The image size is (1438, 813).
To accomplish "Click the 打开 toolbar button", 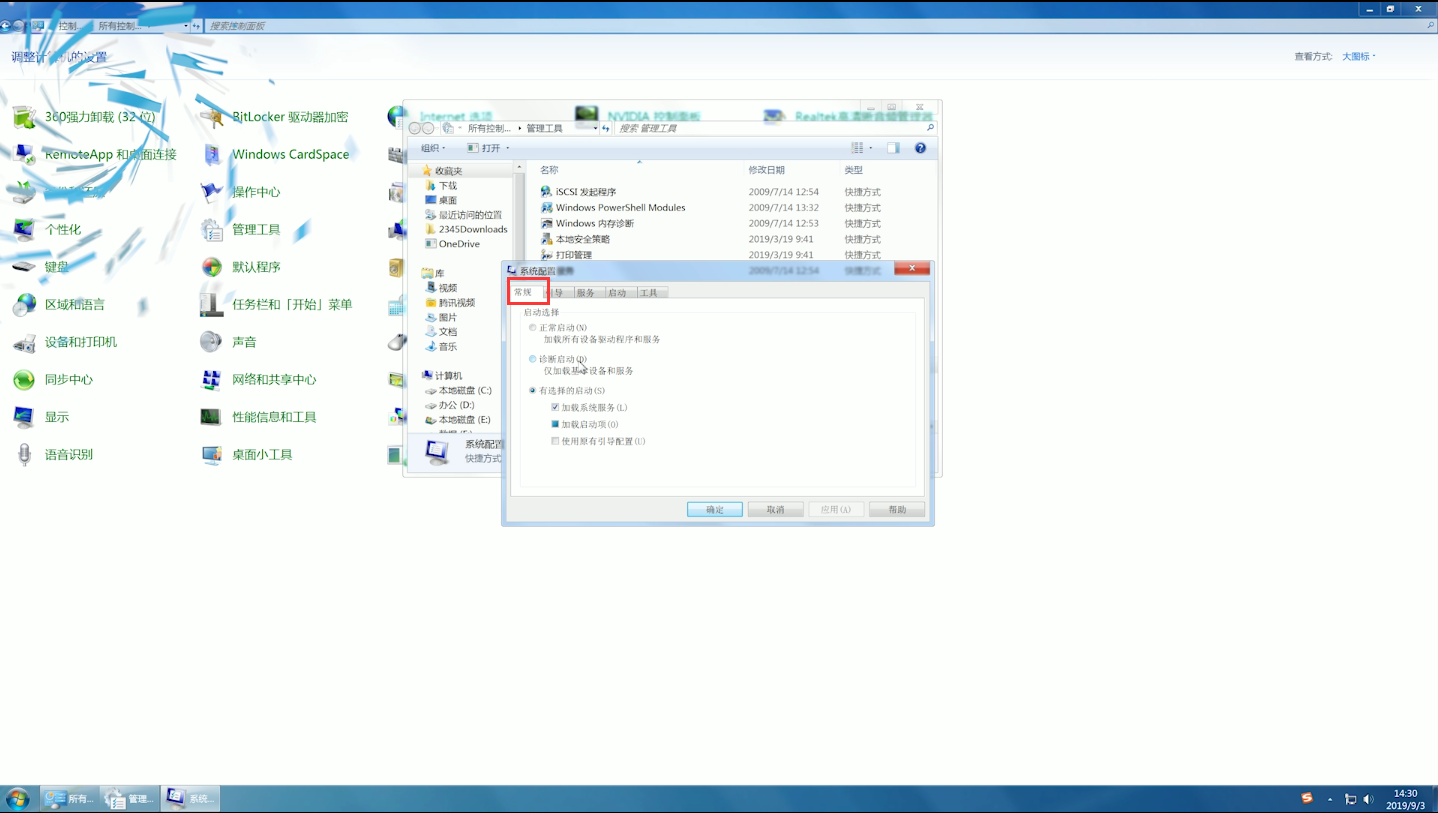I will [484, 148].
